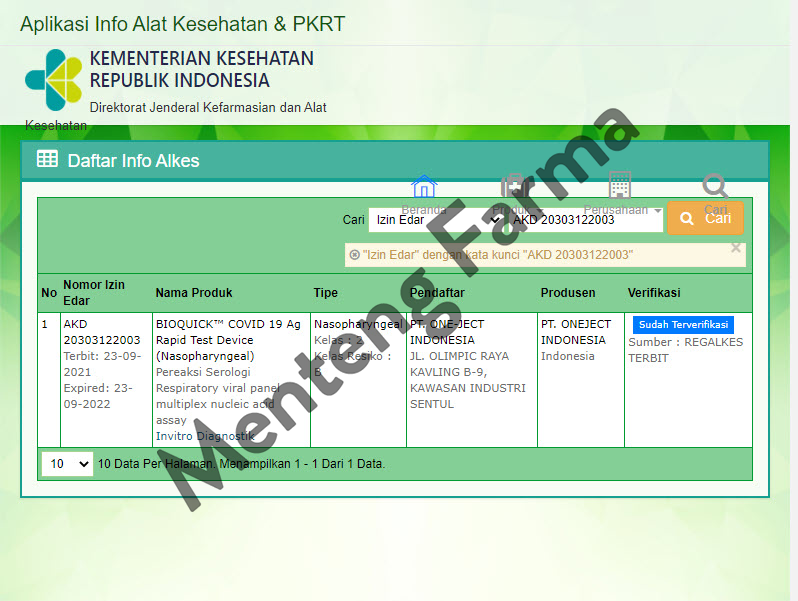Select BIOQUICK COVID 19 Ag product name
This screenshot has width=798, height=601.
point(229,340)
